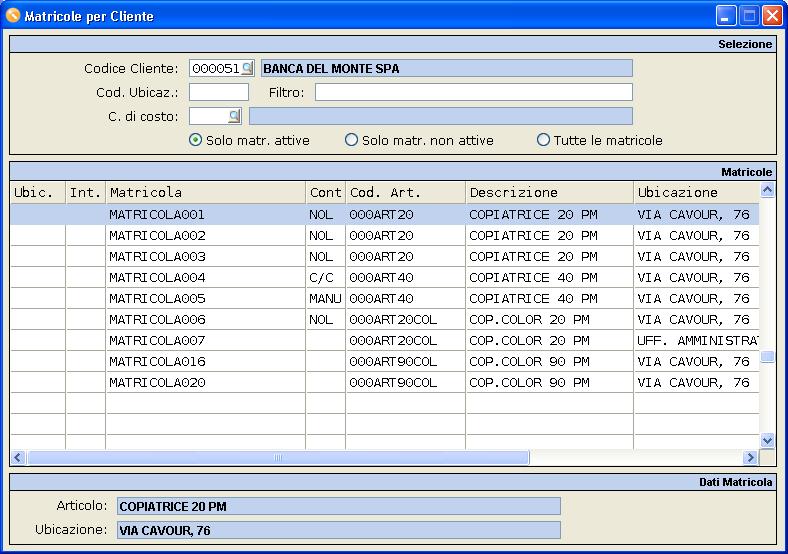Select row MATRICOLA004
The height and width of the screenshot is (554, 788).
[x=385, y=278]
